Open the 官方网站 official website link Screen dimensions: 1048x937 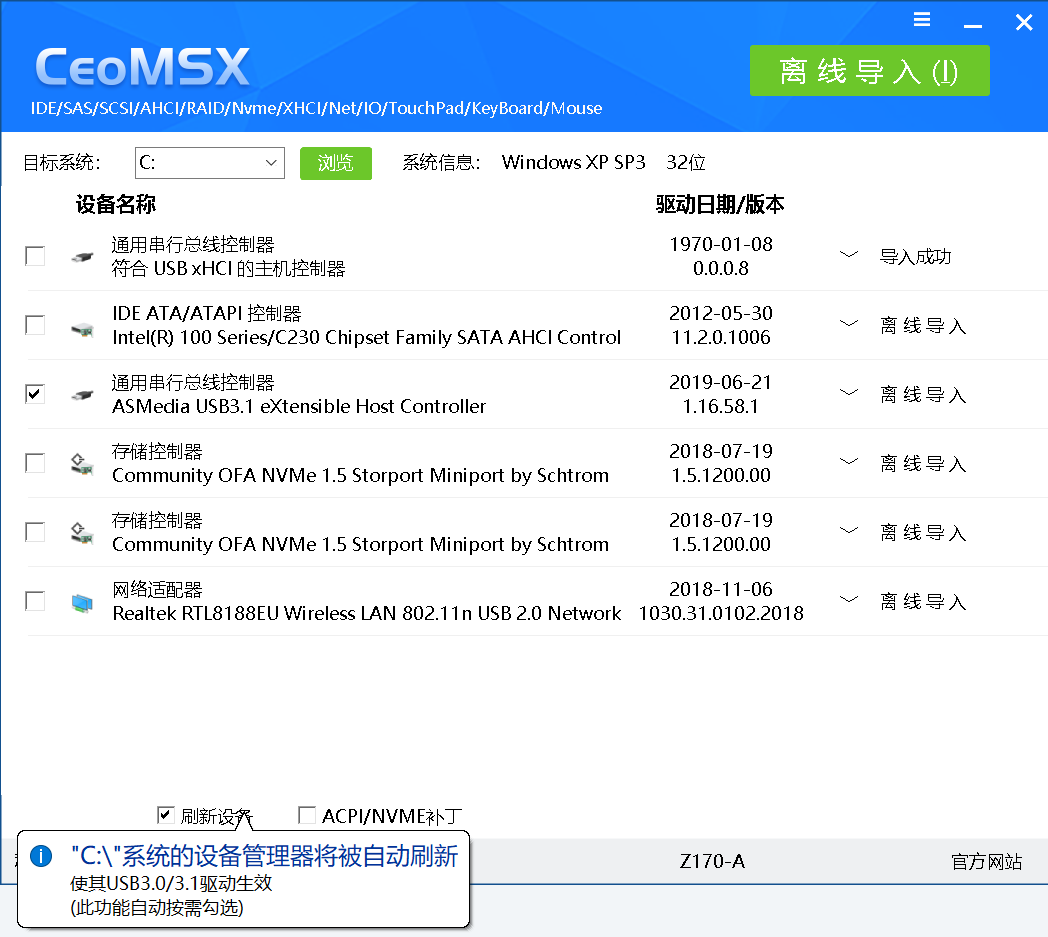985,862
